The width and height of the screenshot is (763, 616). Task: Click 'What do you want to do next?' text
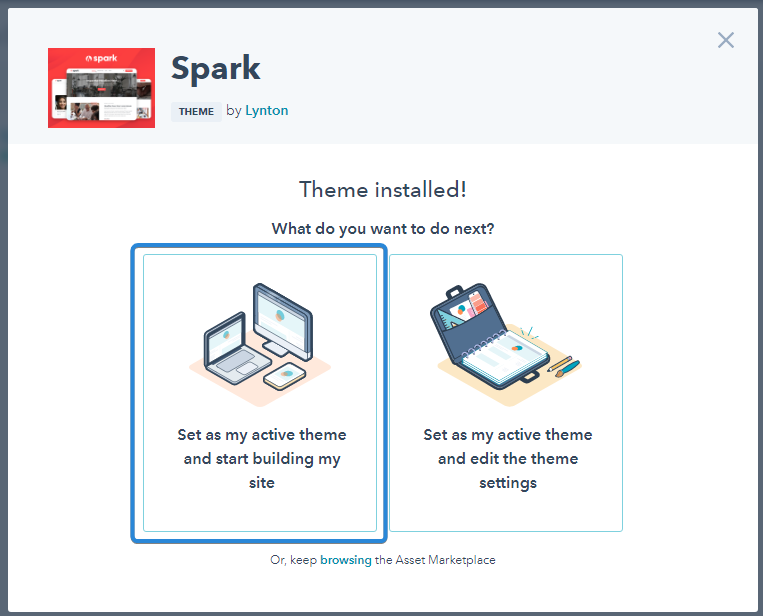pyautogui.click(x=383, y=228)
